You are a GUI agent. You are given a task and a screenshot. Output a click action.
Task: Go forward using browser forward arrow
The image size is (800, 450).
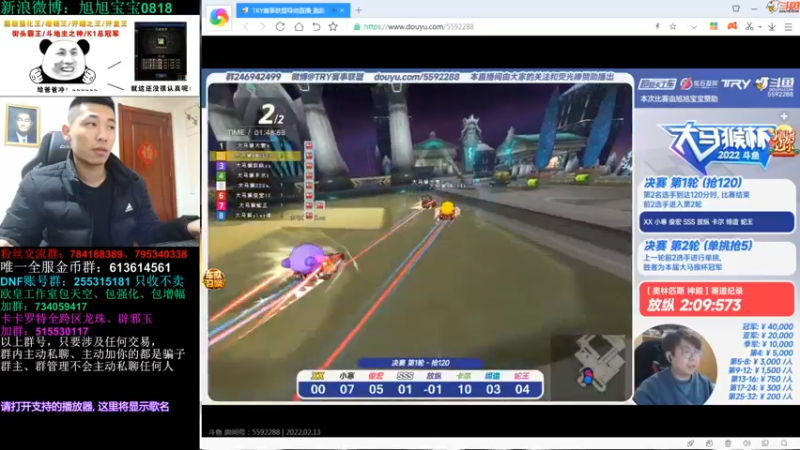pos(263,27)
